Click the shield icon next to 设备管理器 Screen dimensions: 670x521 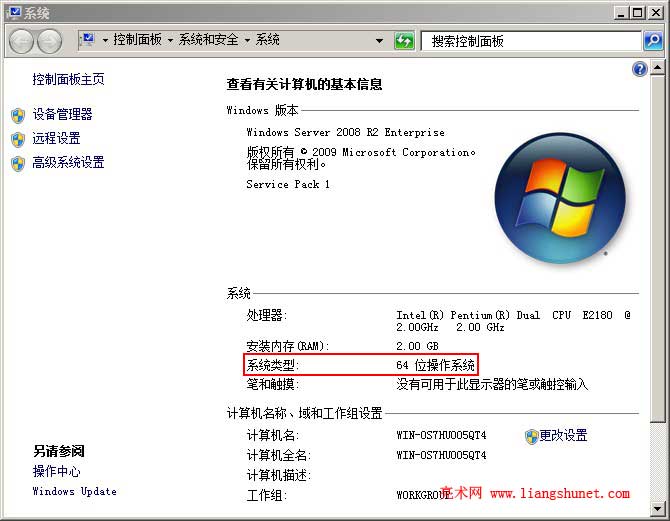(x=18, y=115)
